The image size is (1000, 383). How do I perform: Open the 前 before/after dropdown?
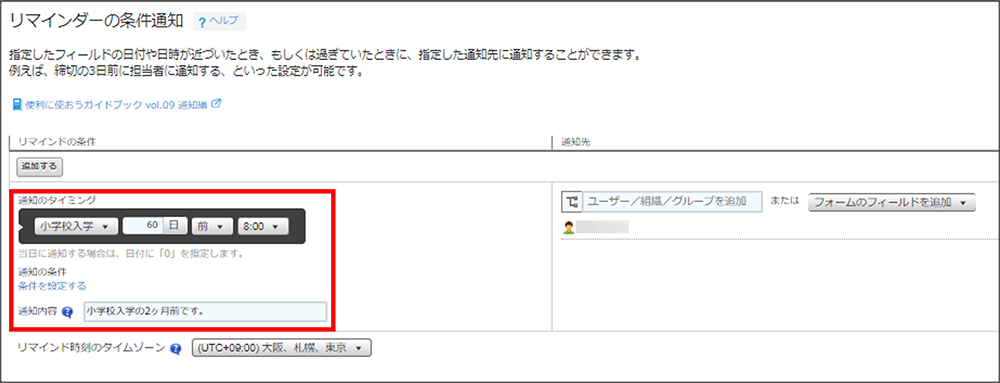click(x=212, y=226)
